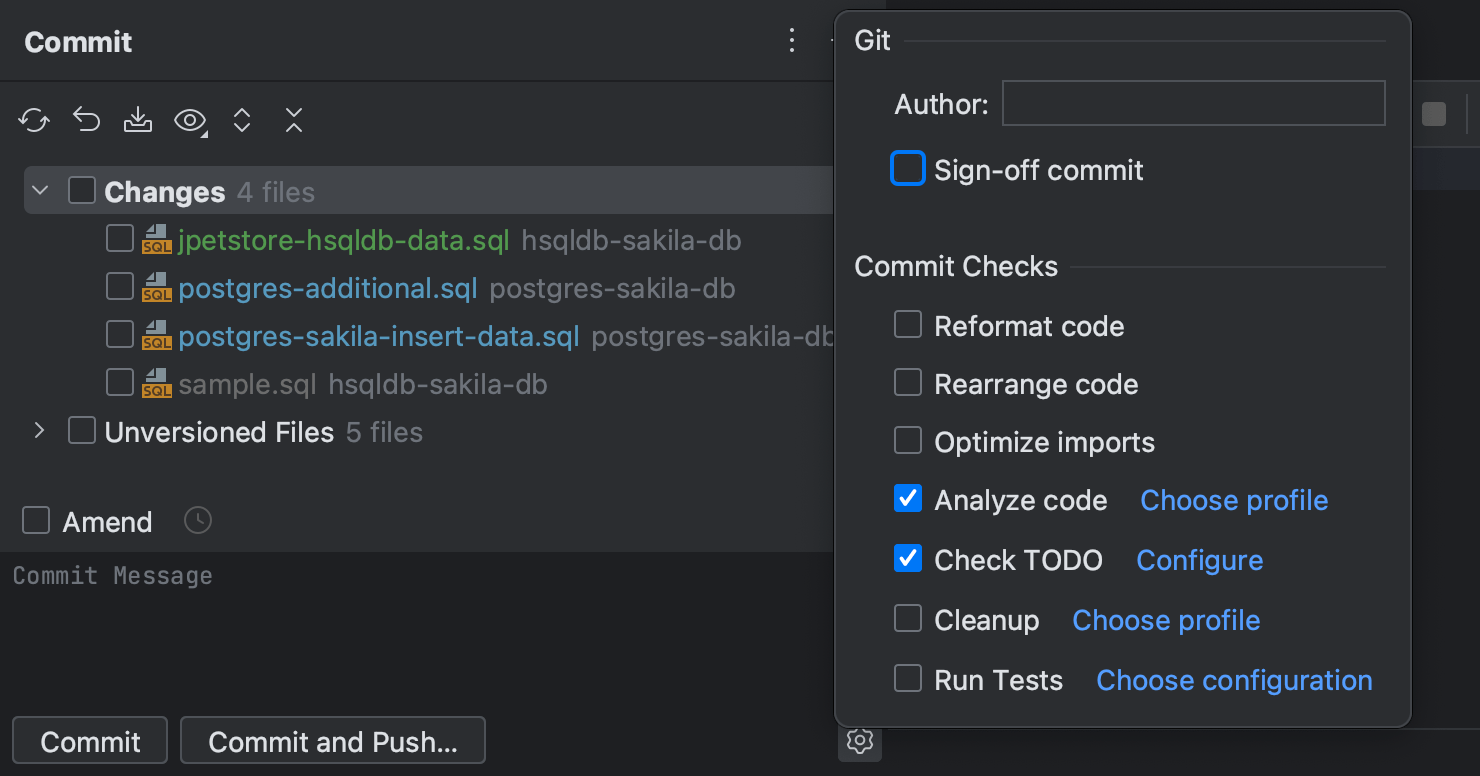Click the Commit and Push button
This screenshot has height=776, width=1480.
click(332, 741)
